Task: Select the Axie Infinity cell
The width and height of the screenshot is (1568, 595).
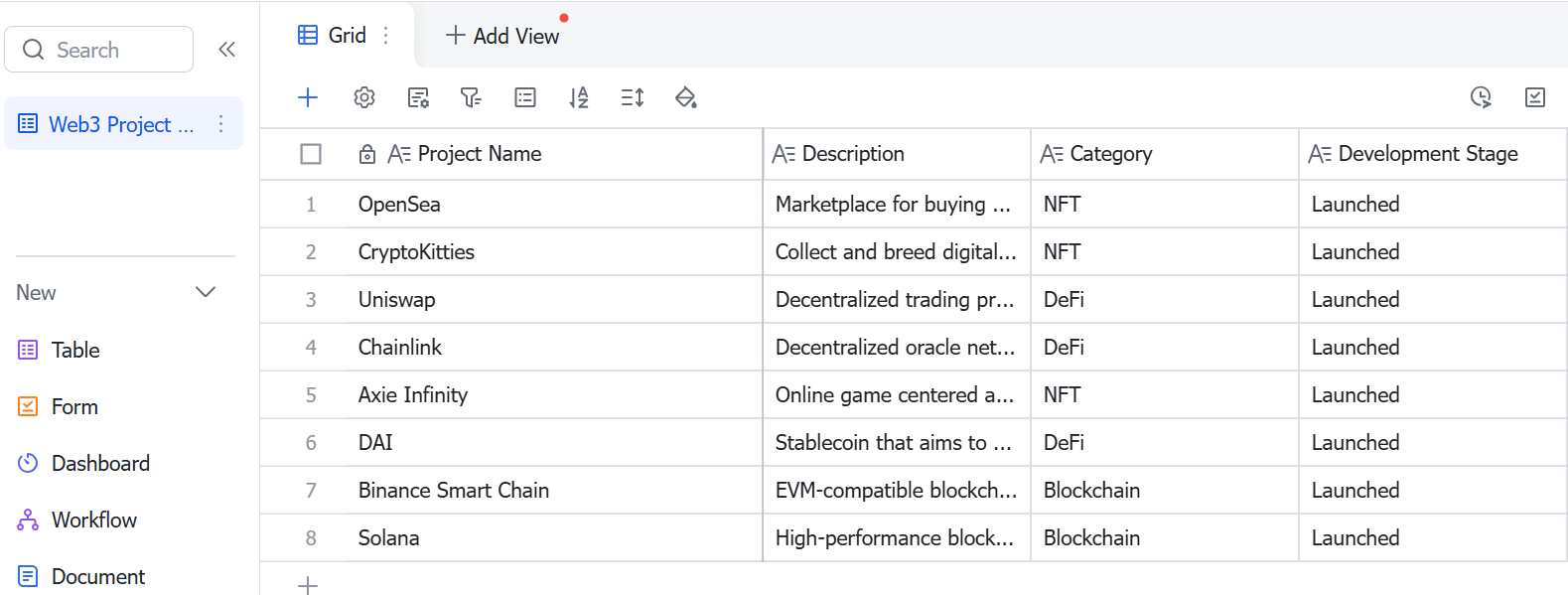Action: tap(552, 395)
